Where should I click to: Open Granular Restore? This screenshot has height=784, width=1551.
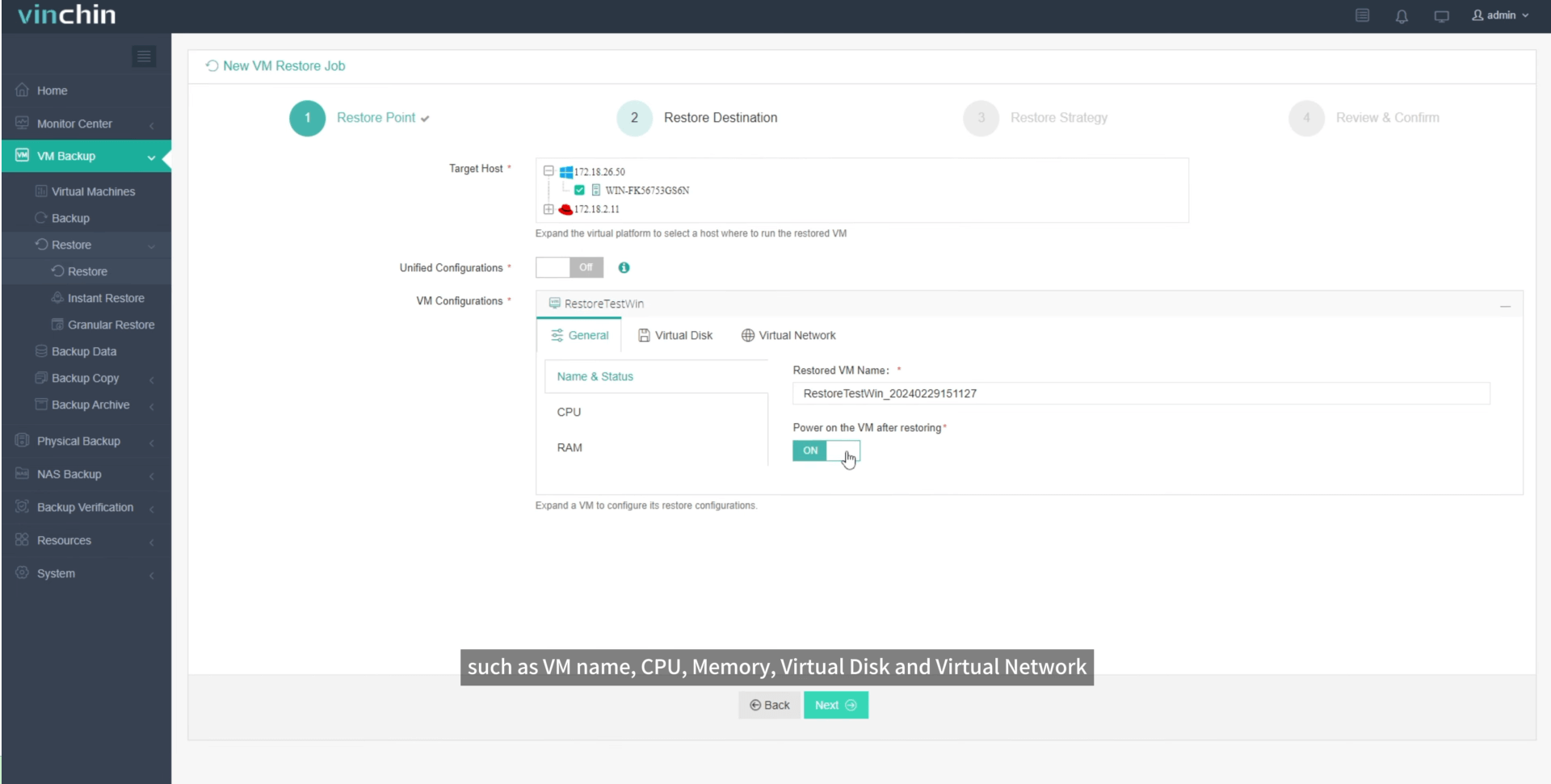click(x=111, y=325)
